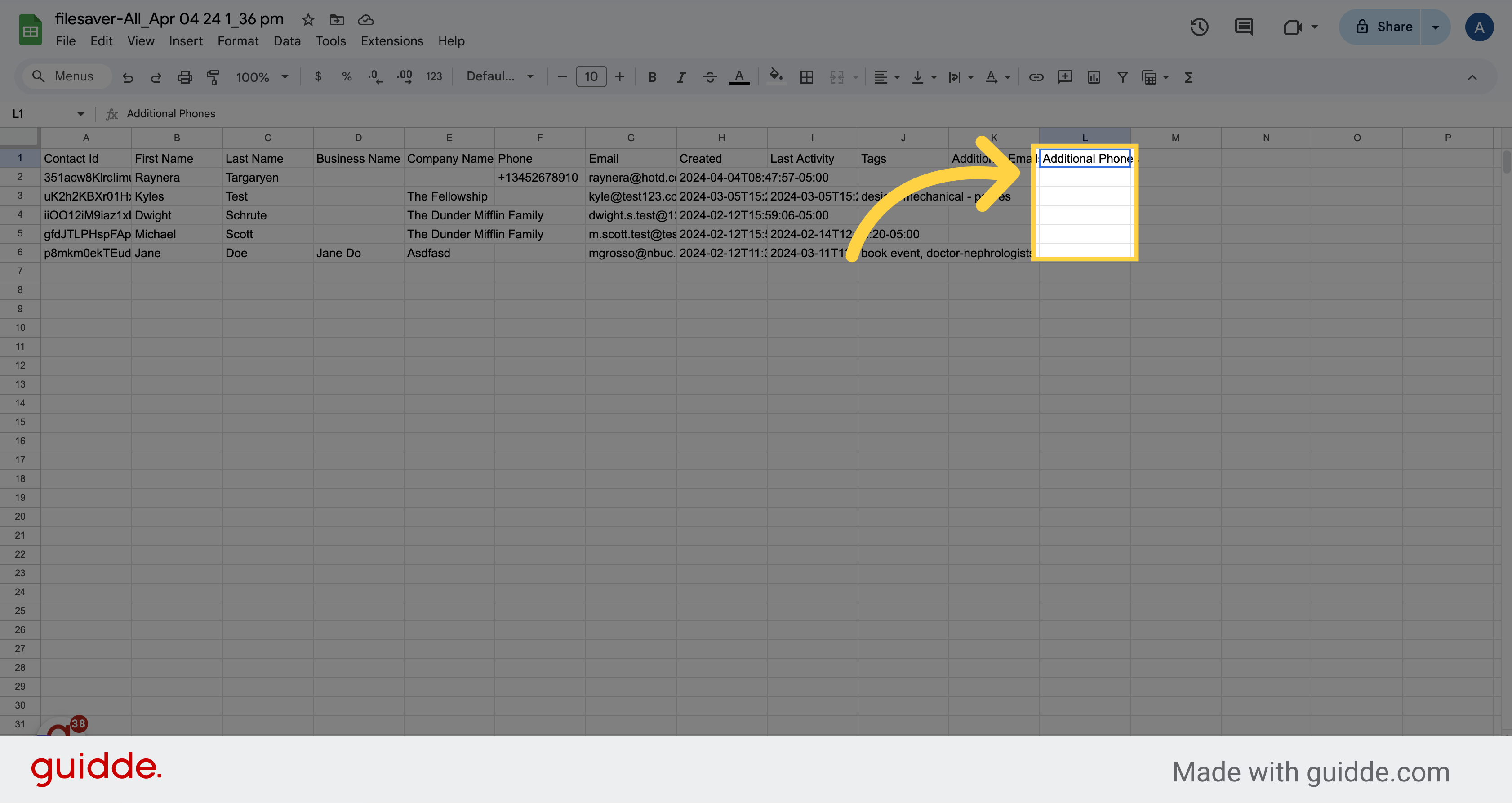The width and height of the screenshot is (1512, 803).
Task: Select row 10 header
Action: (x=20, y=327)
